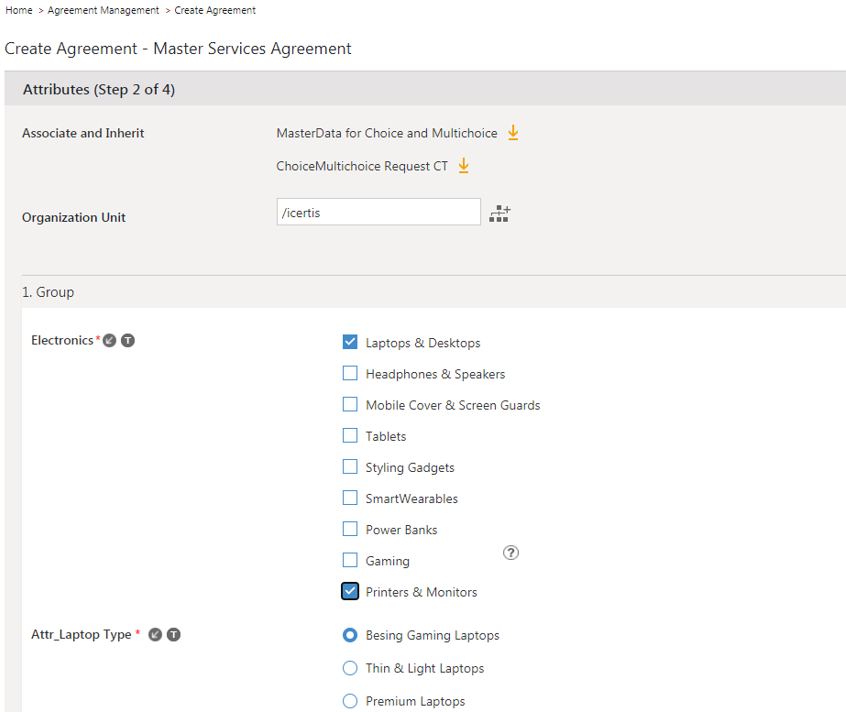Choose the Premium Laptops radio option
The image size is (846, 712).
click(350, 701)
